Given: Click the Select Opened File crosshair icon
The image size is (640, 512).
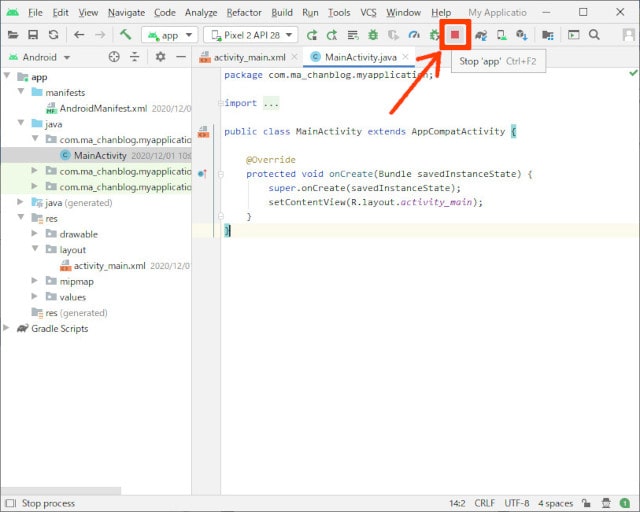Looking at the screenshot, I should pos(114,57).
